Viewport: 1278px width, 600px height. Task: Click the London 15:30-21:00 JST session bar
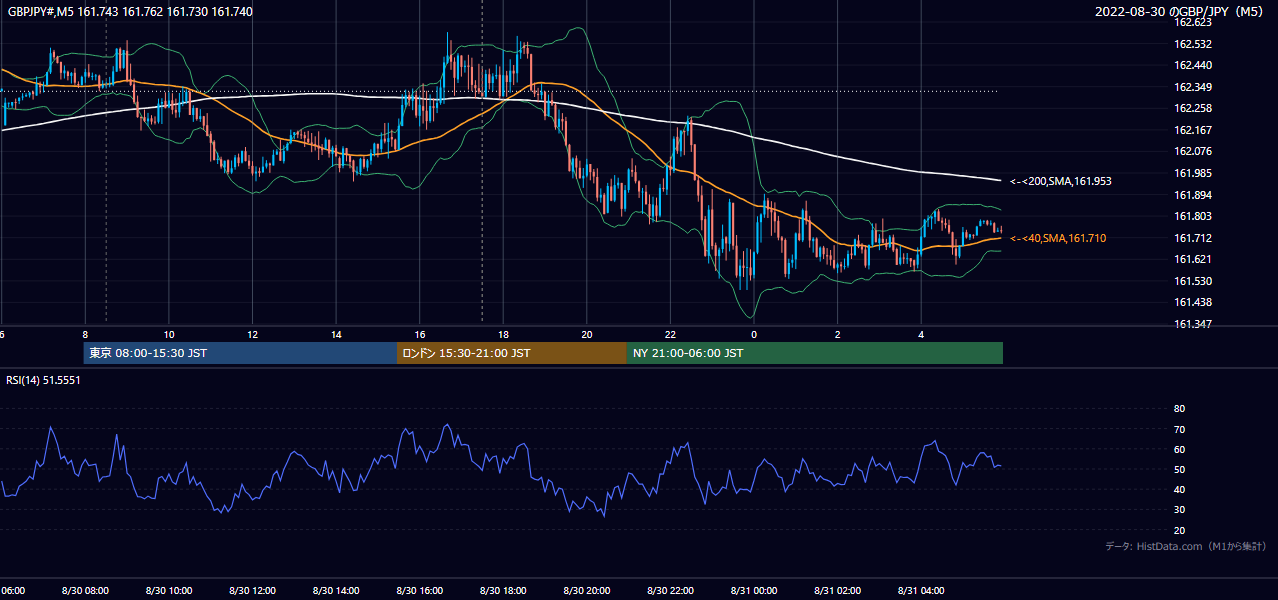pos(512,353)
